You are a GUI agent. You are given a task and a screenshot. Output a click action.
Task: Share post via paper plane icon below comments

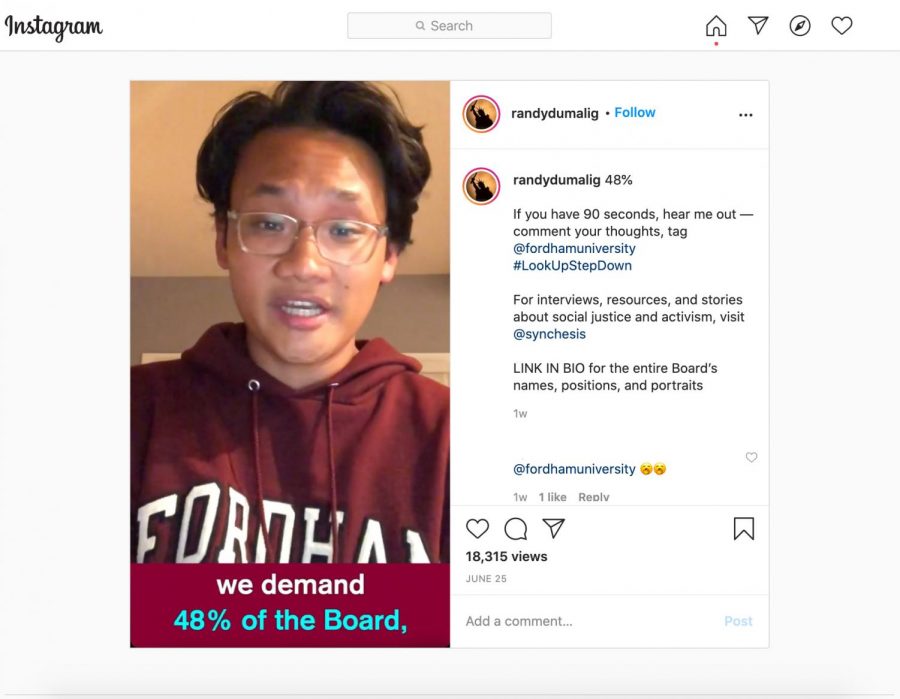554,528
